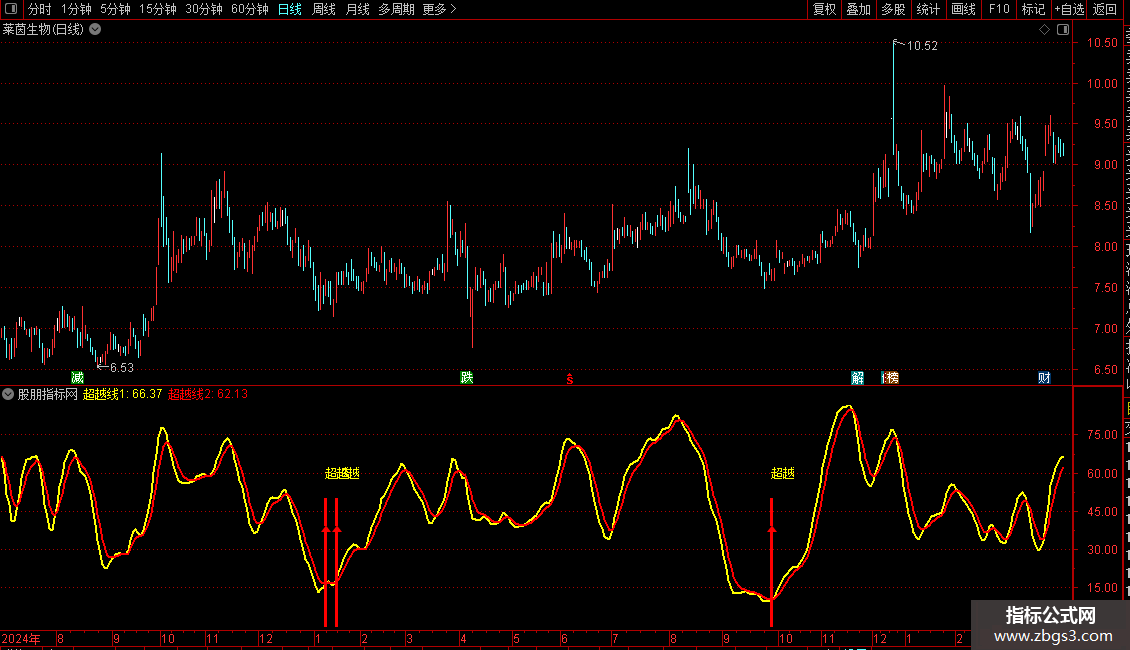Switch to 周线 weekly chart
Image resolution: width=1130 pixels, height=650 pixels.
point(324,9)
